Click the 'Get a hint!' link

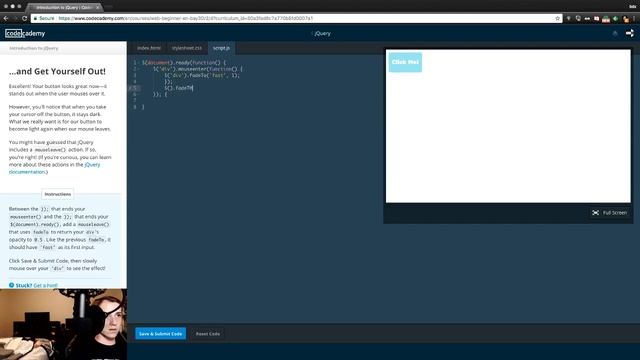point(46,285)
